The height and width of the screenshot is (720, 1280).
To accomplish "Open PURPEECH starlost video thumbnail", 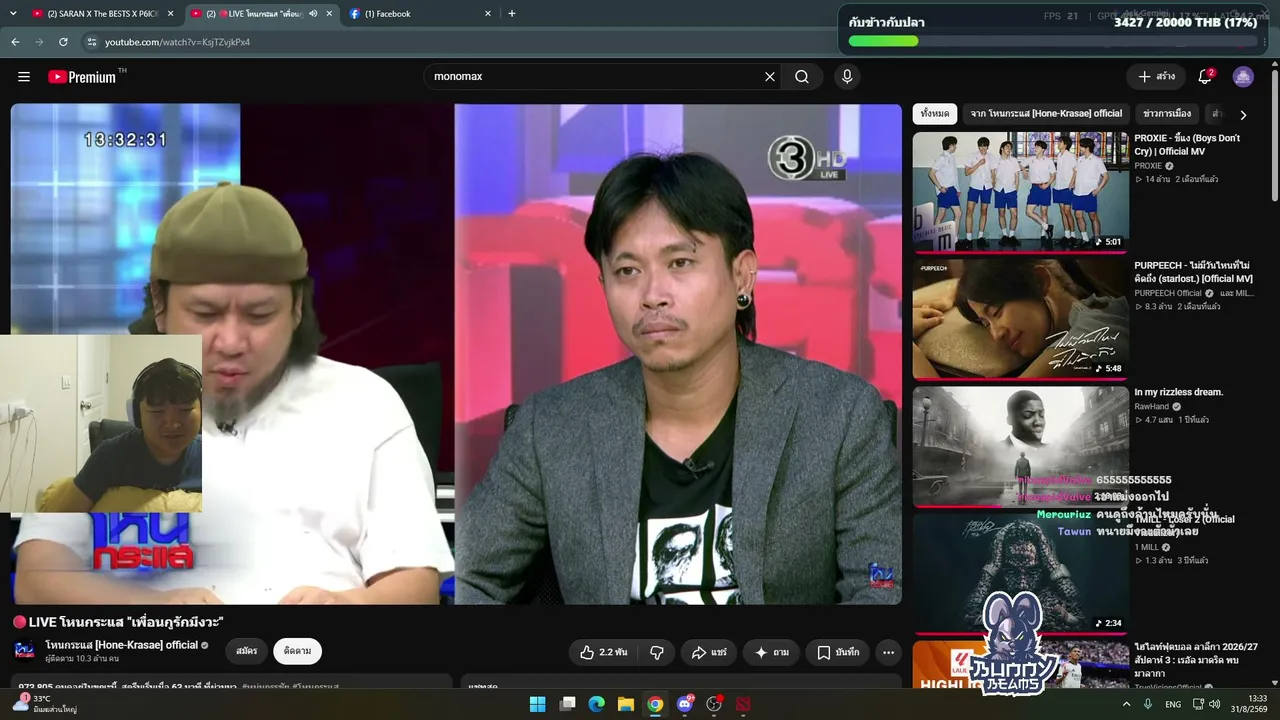I will tap(1021, 319).
